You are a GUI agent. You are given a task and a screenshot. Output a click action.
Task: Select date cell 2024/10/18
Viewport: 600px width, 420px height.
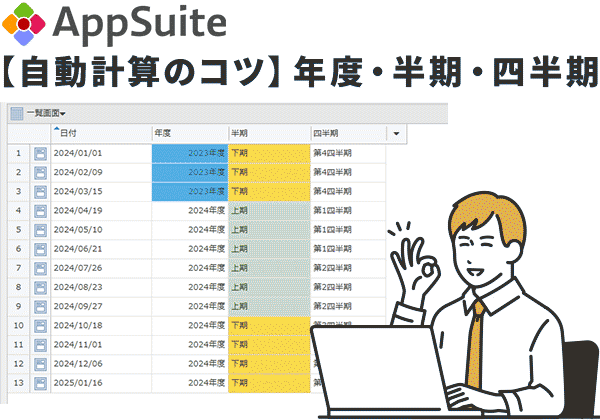101,326
